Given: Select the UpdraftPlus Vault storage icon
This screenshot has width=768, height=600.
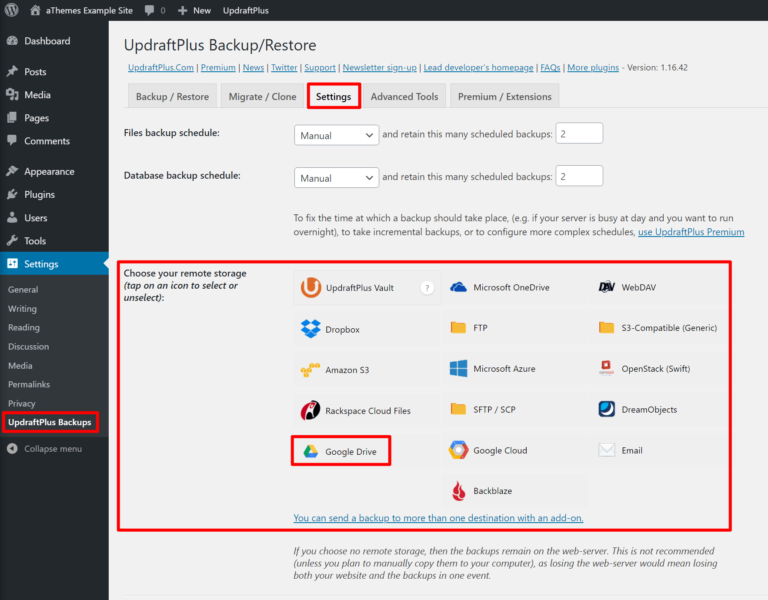Looking at the screenshot, I should 311,288.
